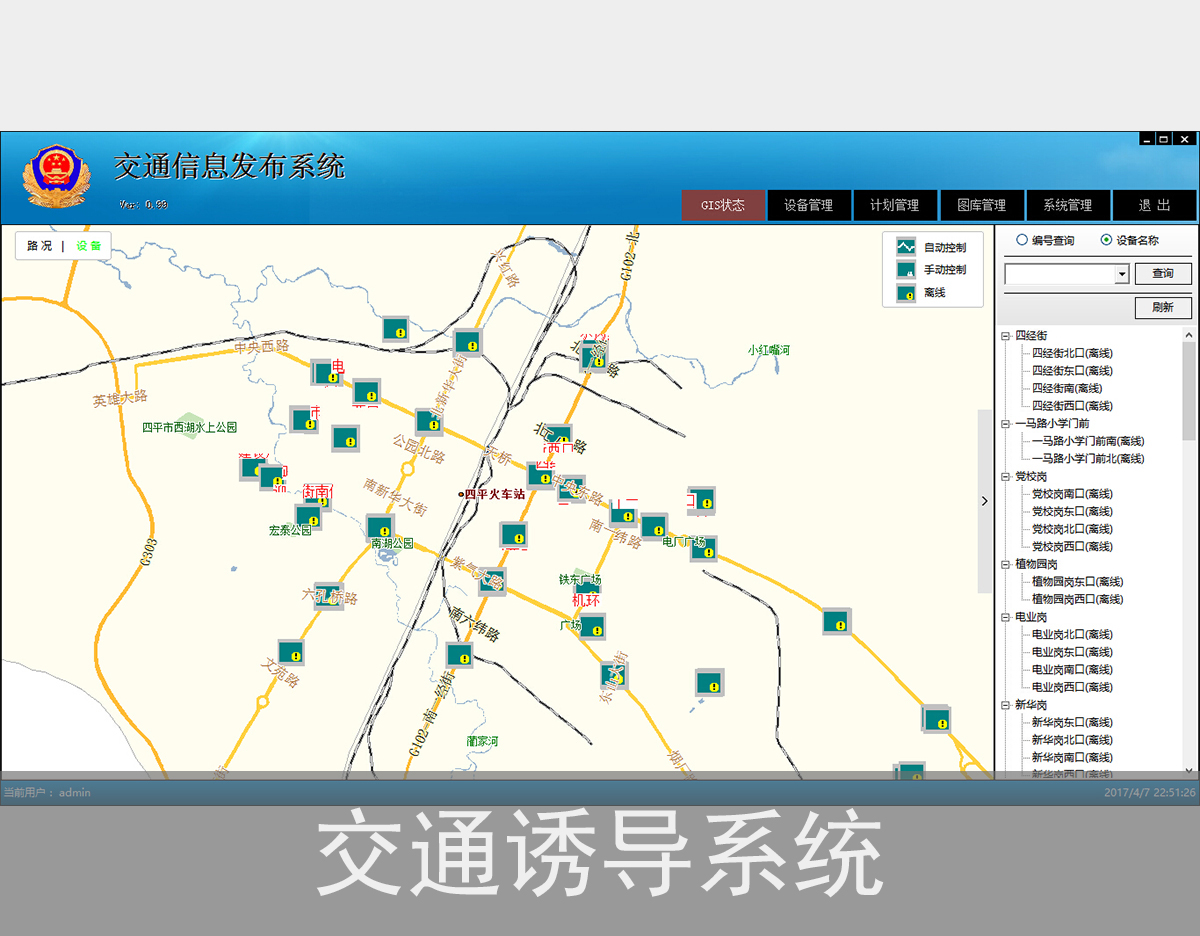Click the 自动控制 legend icon
The height and width of the screenshot is (936, 1200).
point(905,246)
